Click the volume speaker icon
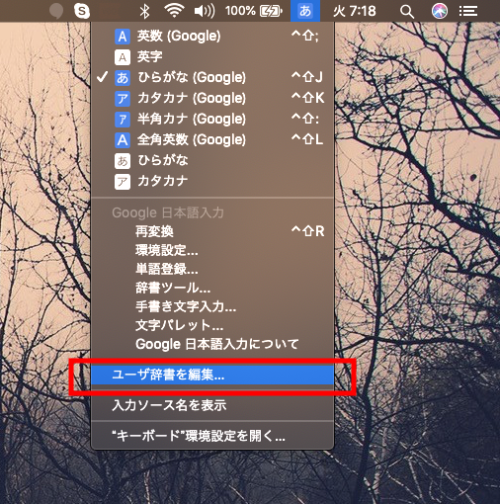 (204, 11)
